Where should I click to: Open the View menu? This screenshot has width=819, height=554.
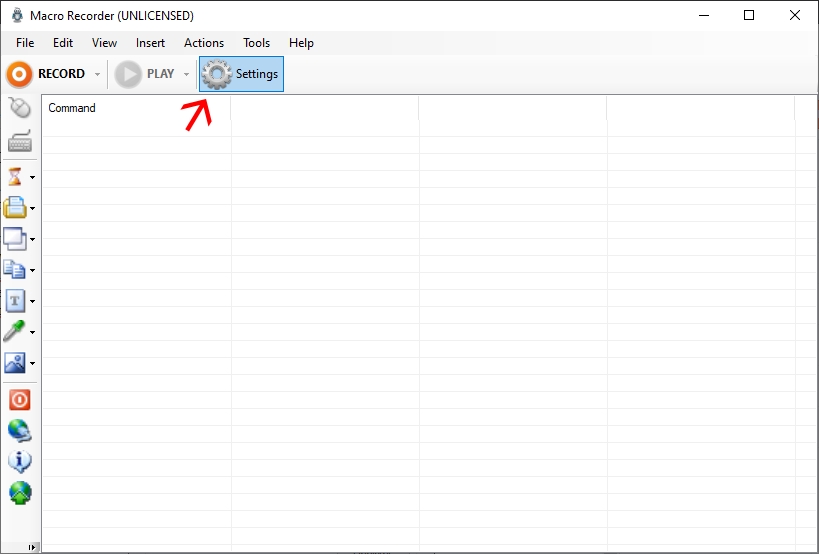104,43
